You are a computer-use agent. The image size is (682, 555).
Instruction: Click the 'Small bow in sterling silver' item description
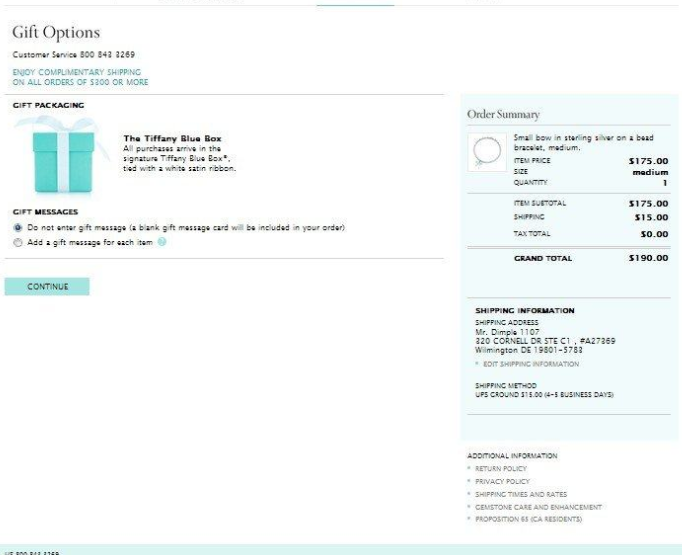click(x=583, y=143)
